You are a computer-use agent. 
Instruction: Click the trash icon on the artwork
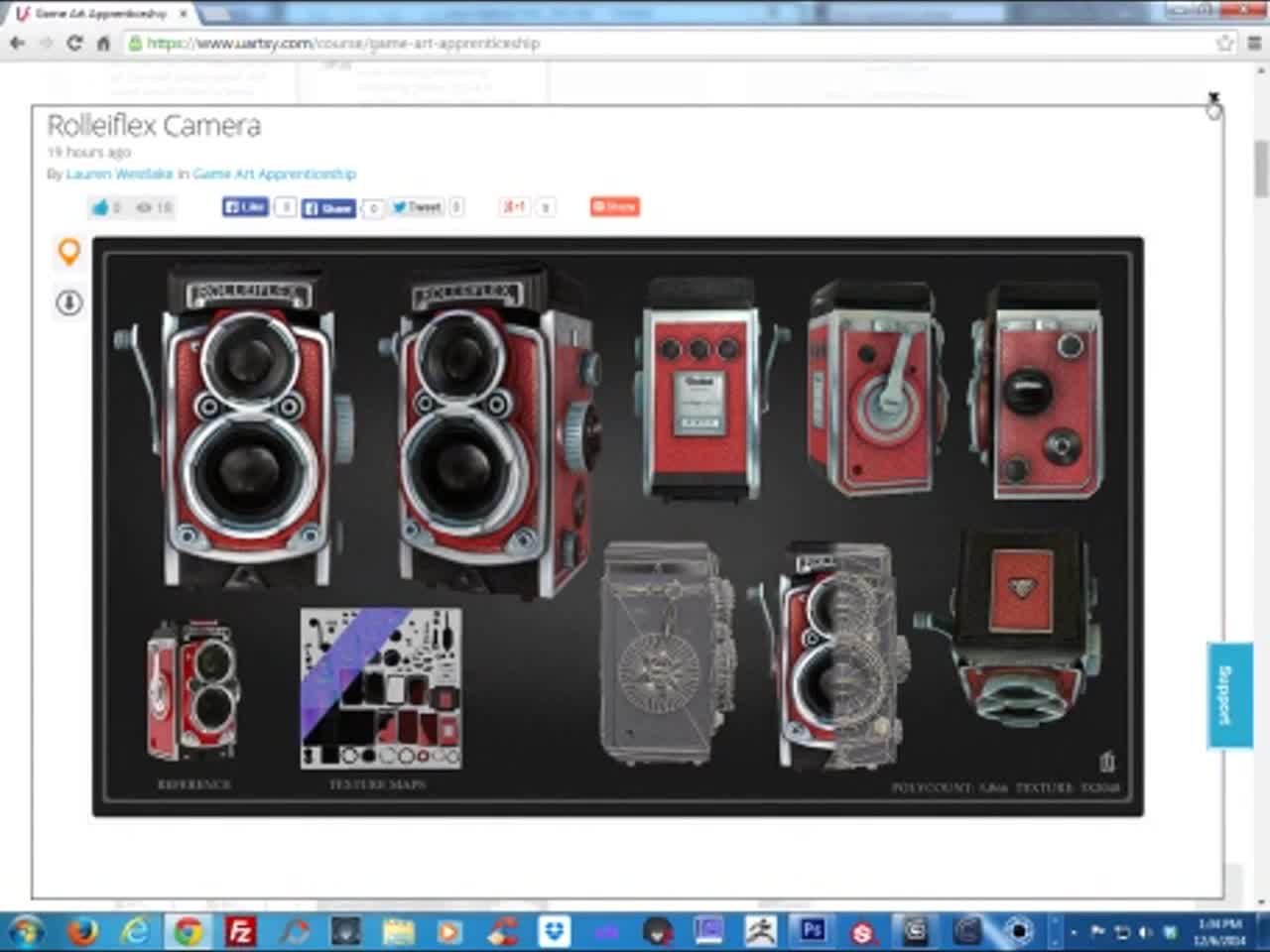1106,761
